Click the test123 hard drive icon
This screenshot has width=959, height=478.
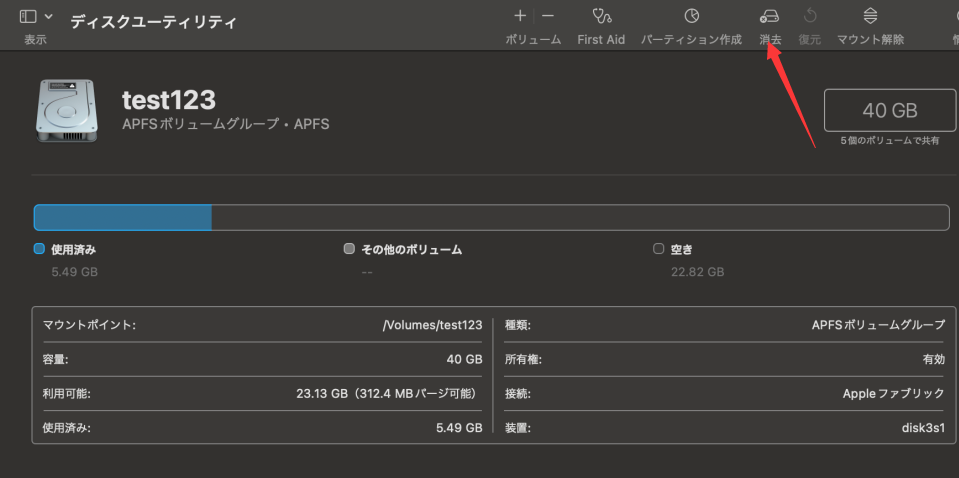(69, 110)
